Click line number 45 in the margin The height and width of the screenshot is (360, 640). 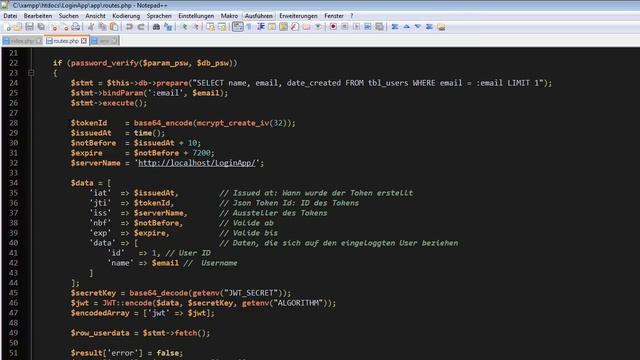[x=13, y=293]
